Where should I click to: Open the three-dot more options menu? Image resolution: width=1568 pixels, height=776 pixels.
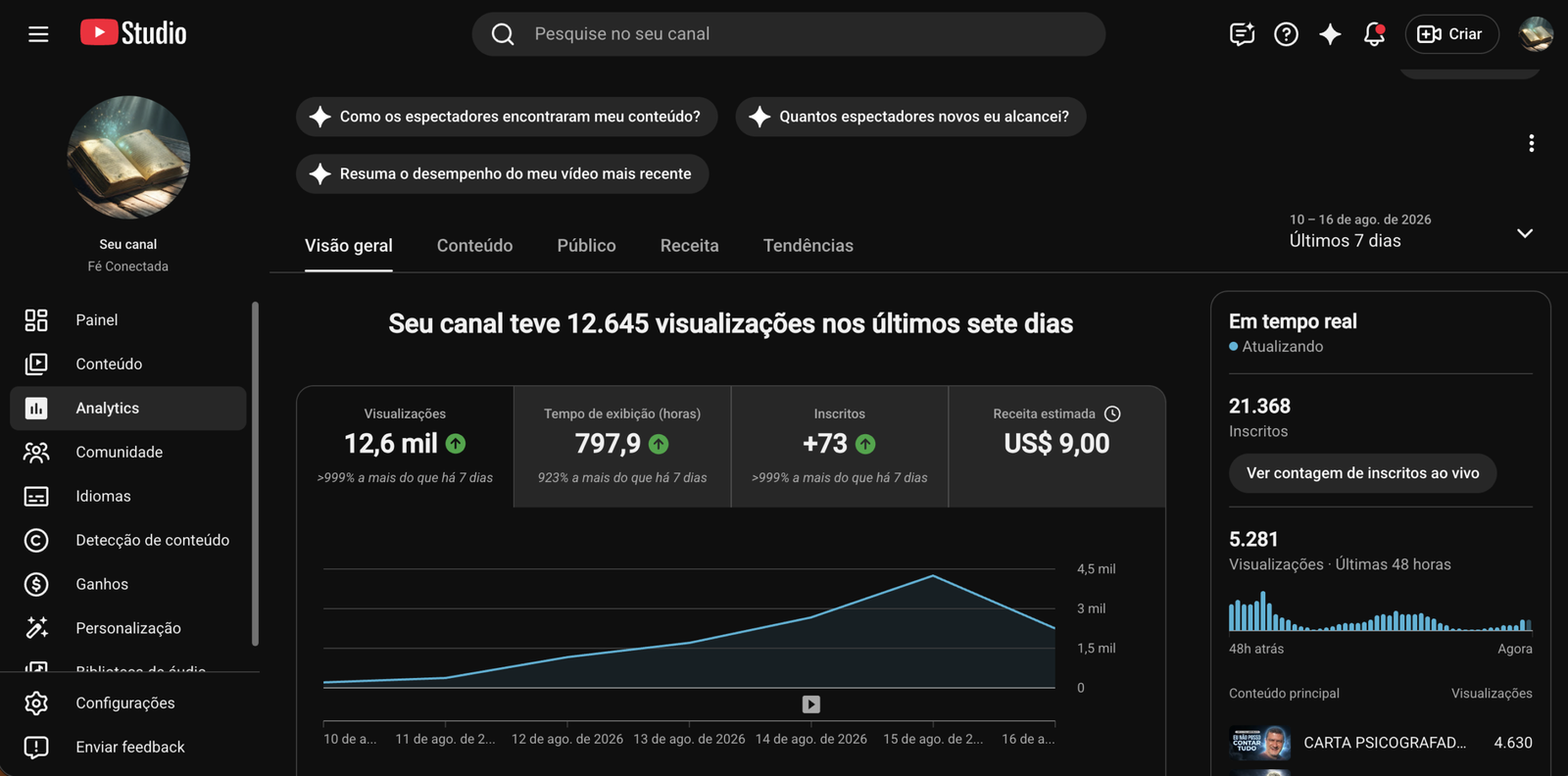tap(1531, 144)
